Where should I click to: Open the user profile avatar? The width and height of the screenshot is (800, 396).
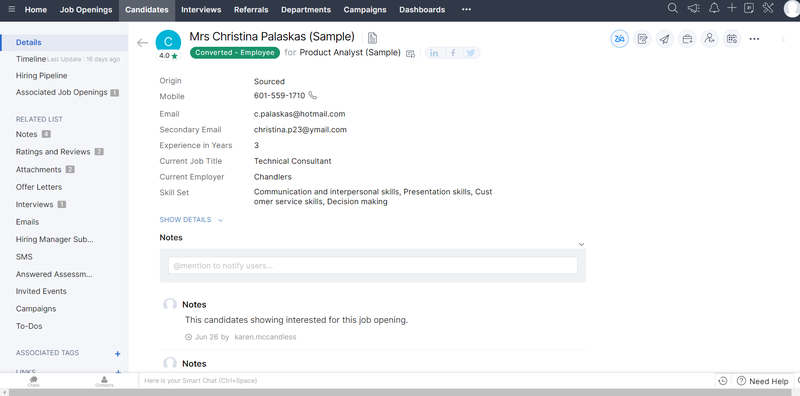click(x=791, y=9)
